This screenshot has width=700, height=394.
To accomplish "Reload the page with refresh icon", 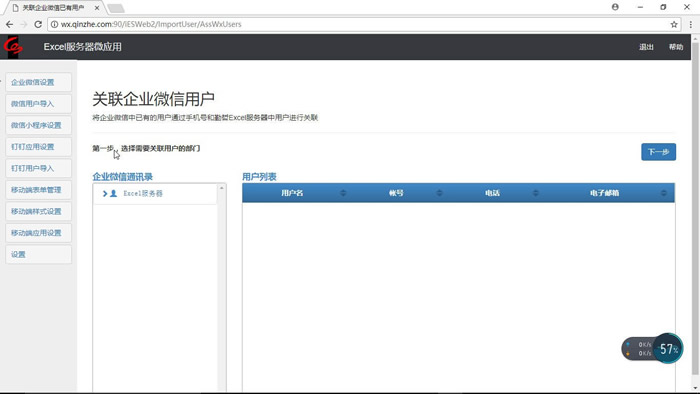I will (x=38, y=24).
